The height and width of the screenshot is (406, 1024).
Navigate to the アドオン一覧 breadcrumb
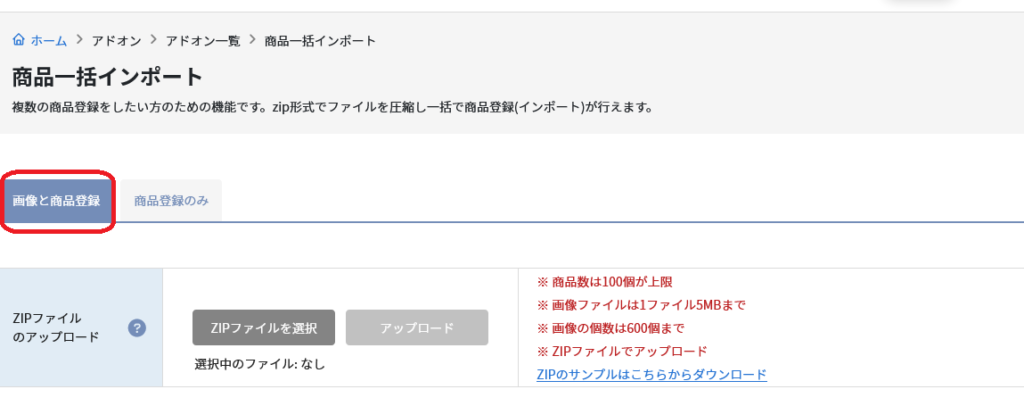[x=203, y=41]
